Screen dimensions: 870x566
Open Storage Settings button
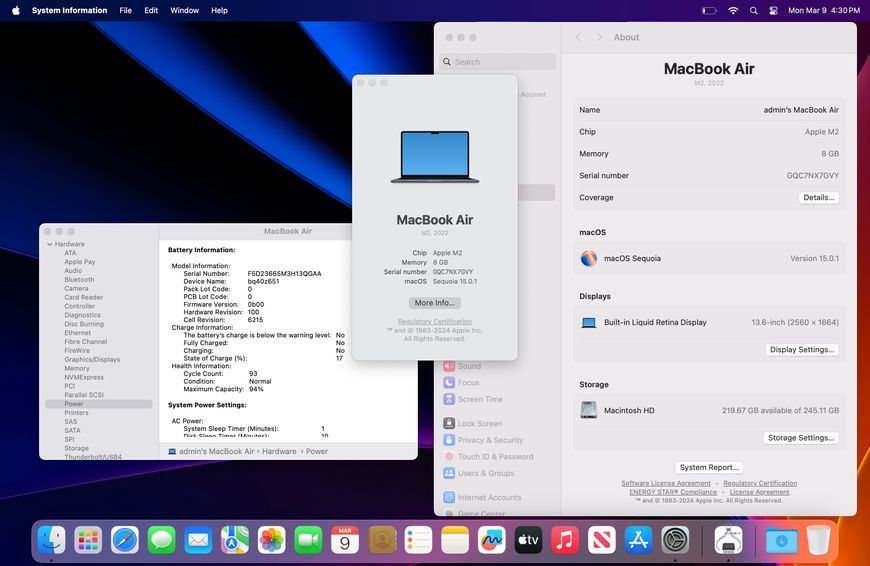(801, 438)
